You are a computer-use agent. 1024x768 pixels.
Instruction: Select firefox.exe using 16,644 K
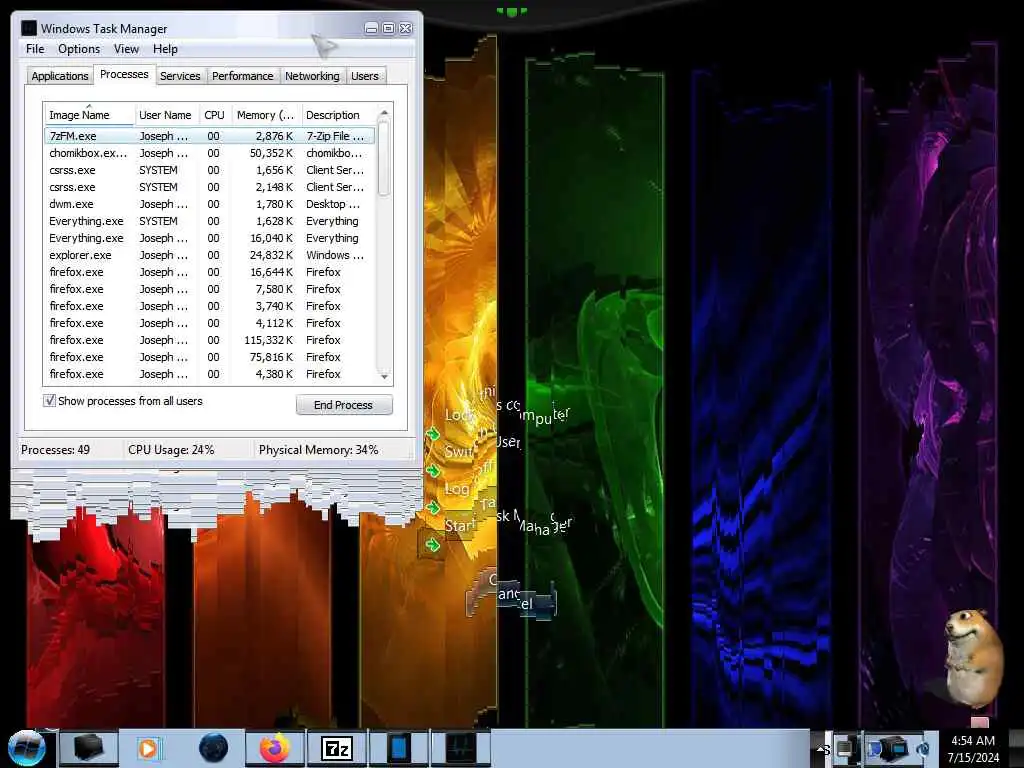(x=210, y=272)
